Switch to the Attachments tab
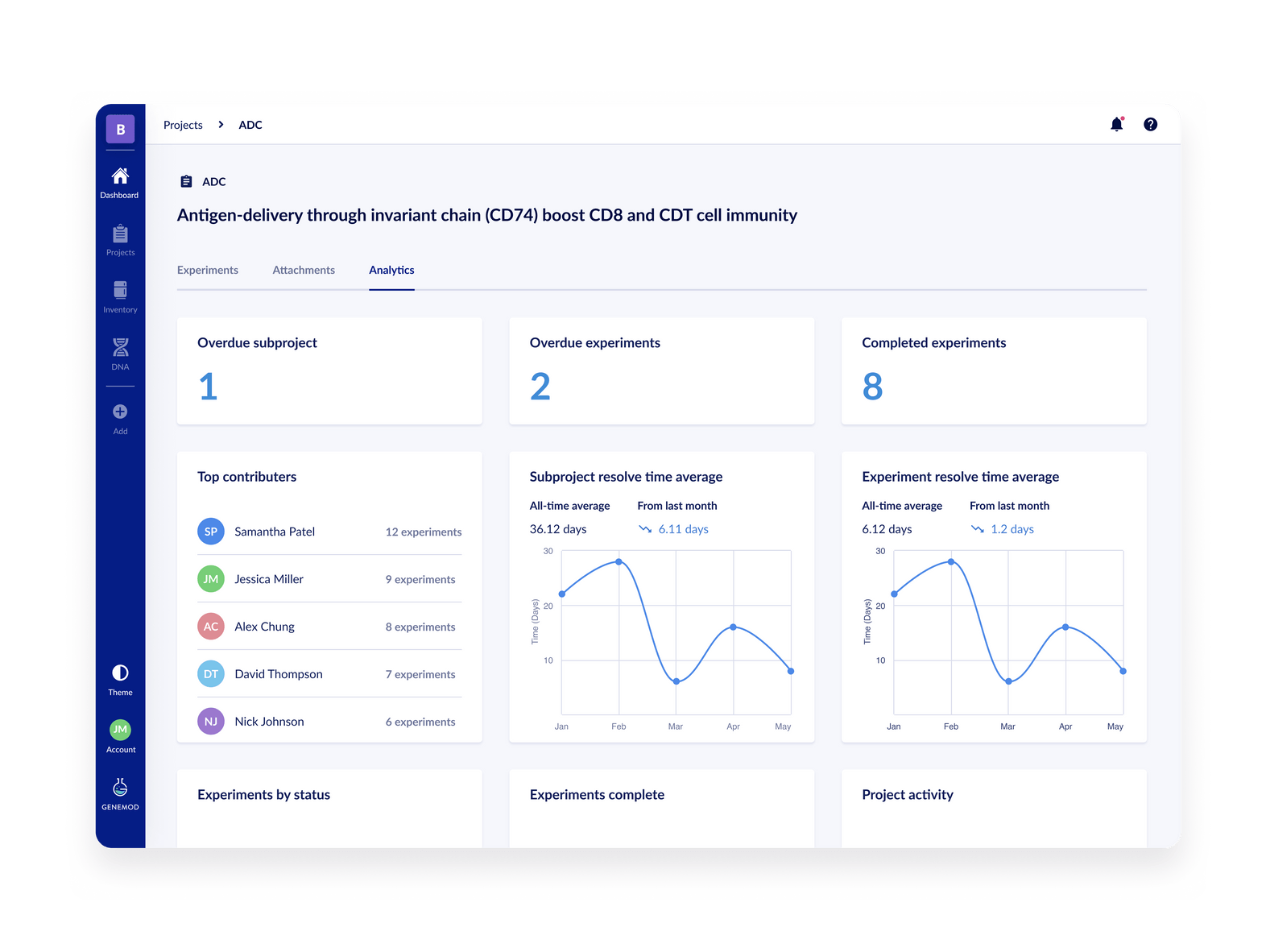This screenshot has width=1266, height=952. [304, 270]
